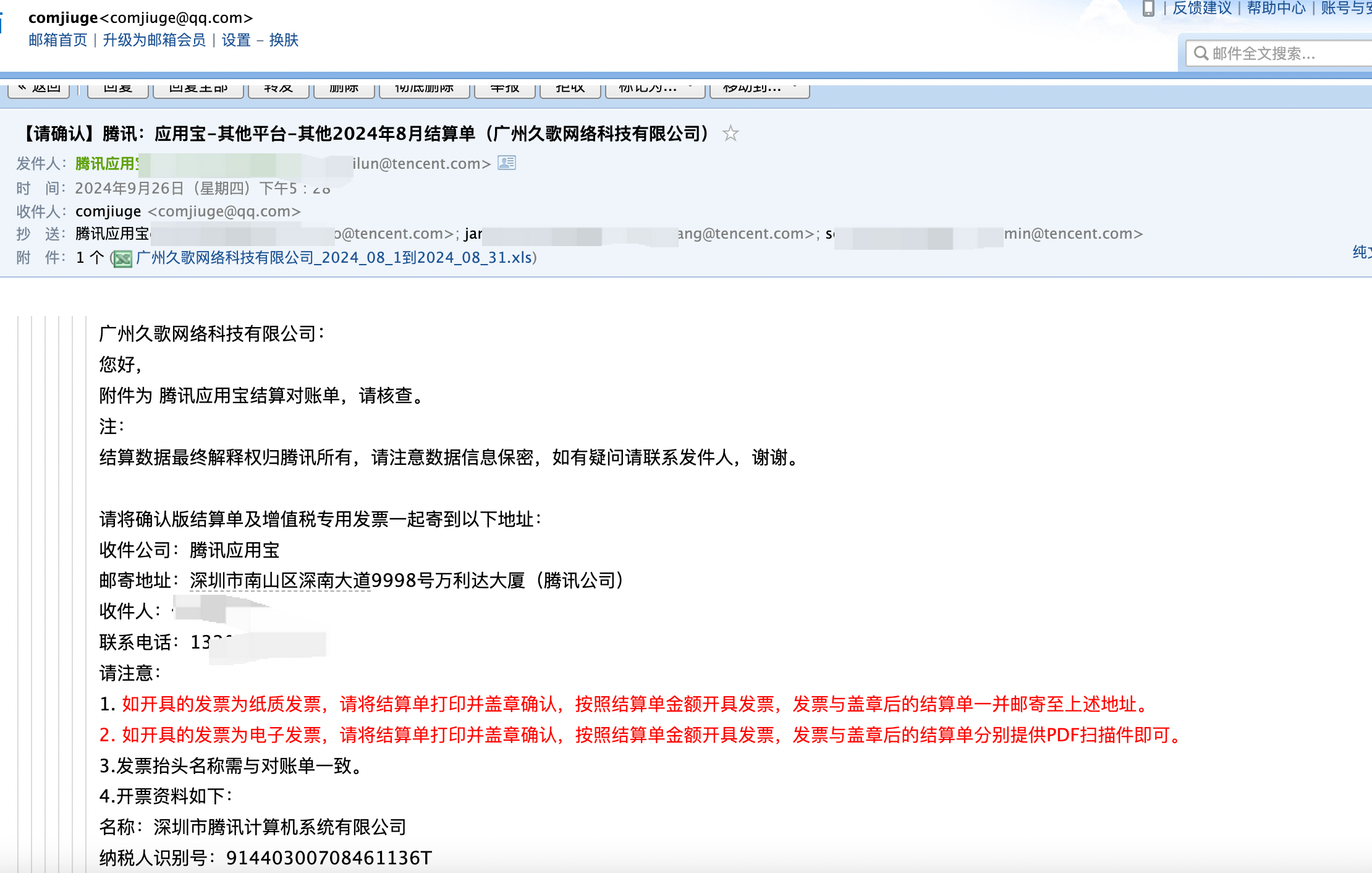Click the tax ID 91440300708461136T
The height and width of the screenshot is (873, 1372).
point(329,858)
